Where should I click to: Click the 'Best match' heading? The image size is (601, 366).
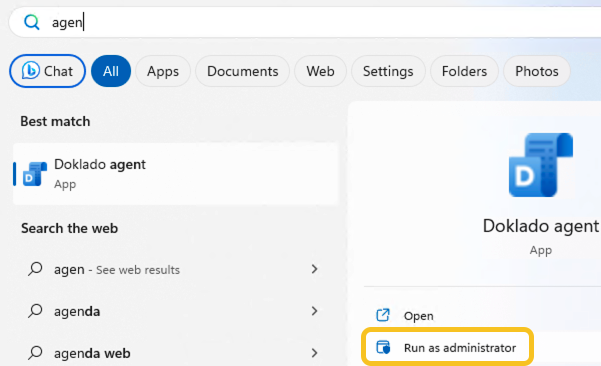tap(55, 121)
